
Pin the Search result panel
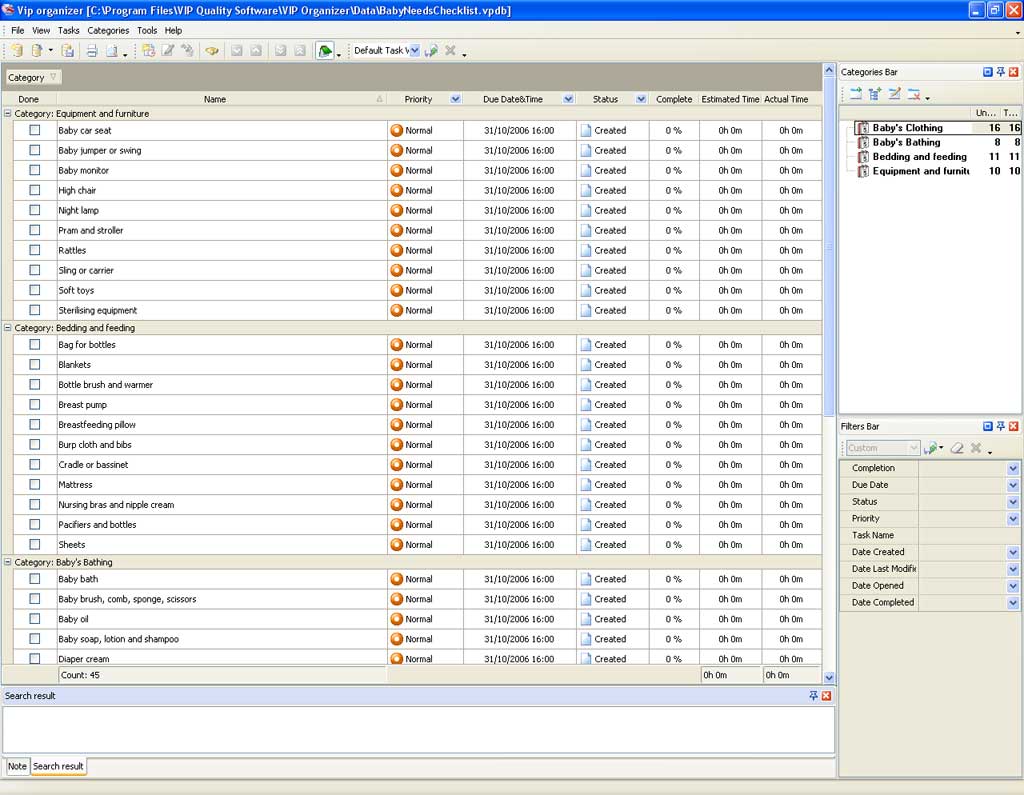click(813, 696)
